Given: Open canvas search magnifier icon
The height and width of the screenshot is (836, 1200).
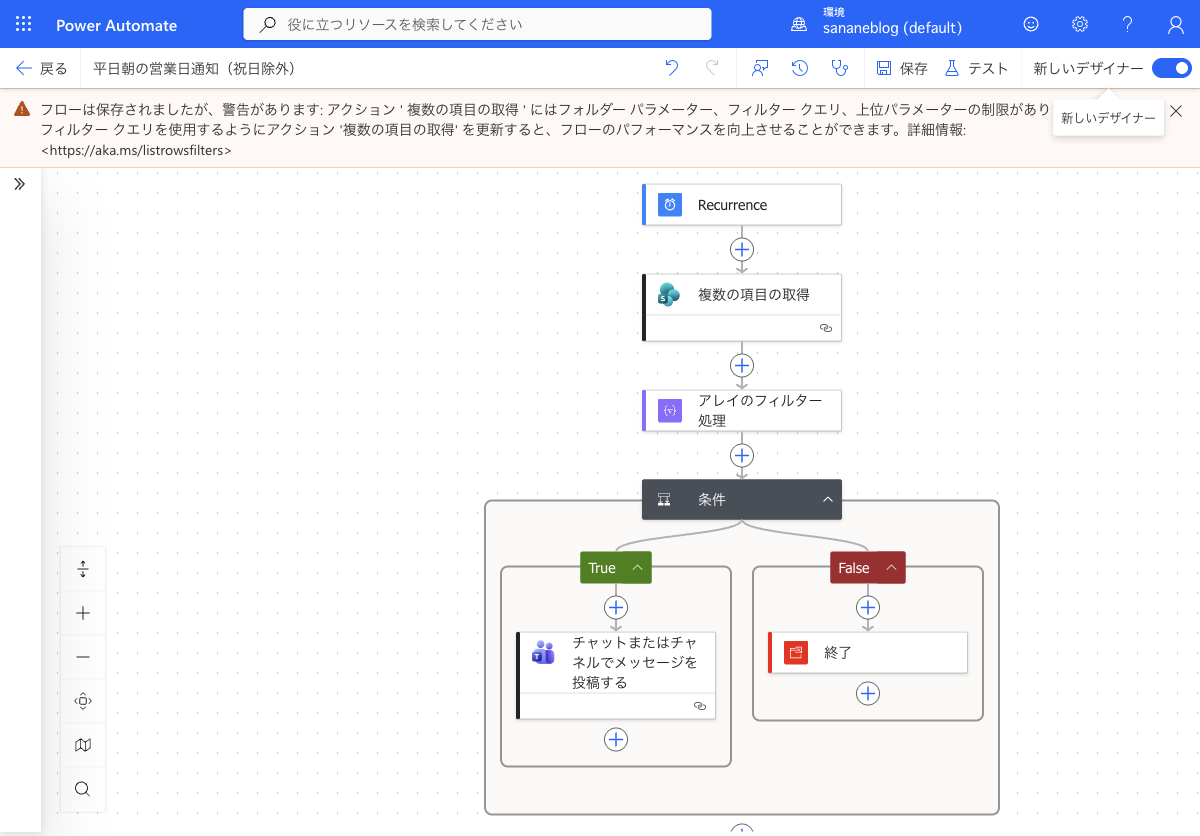Looking at the screenshot, I should pyautogui.click(x=83, y=789).
